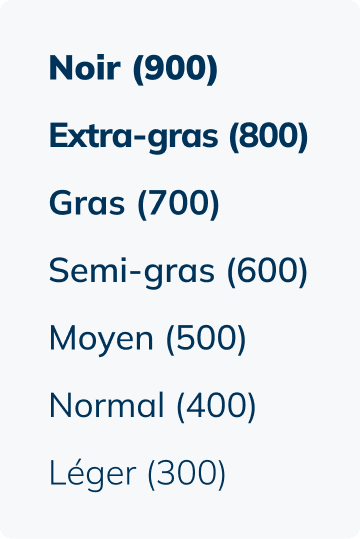
Task: Choose Extra-gras (800) weight option
Action: tap(178, 136)
